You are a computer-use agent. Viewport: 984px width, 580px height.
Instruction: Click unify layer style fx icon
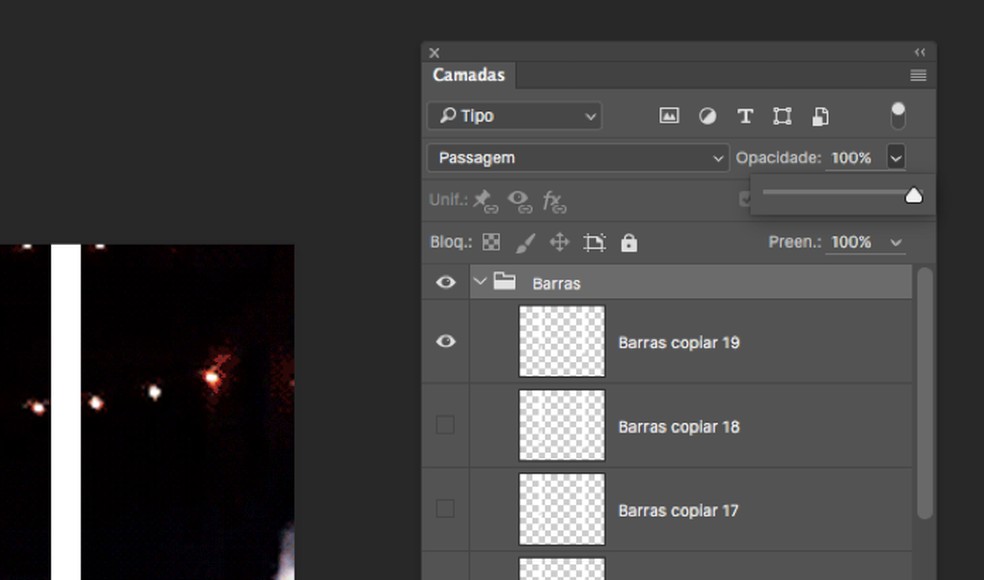click(x=554, y=201)
